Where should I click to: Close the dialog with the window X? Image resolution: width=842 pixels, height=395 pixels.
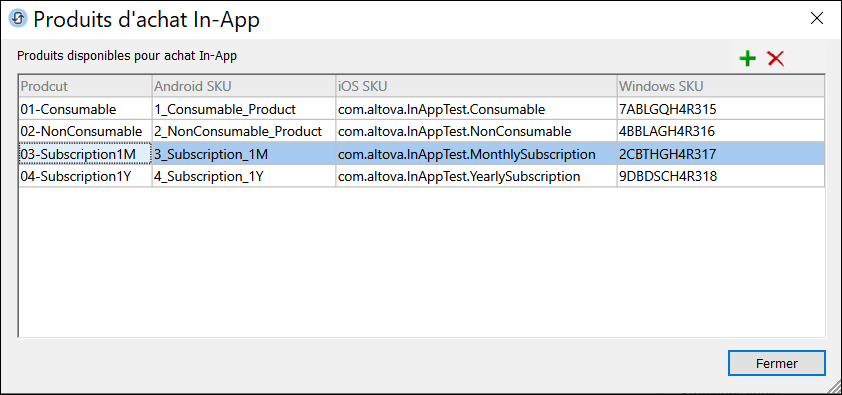[x=817, y=19]
